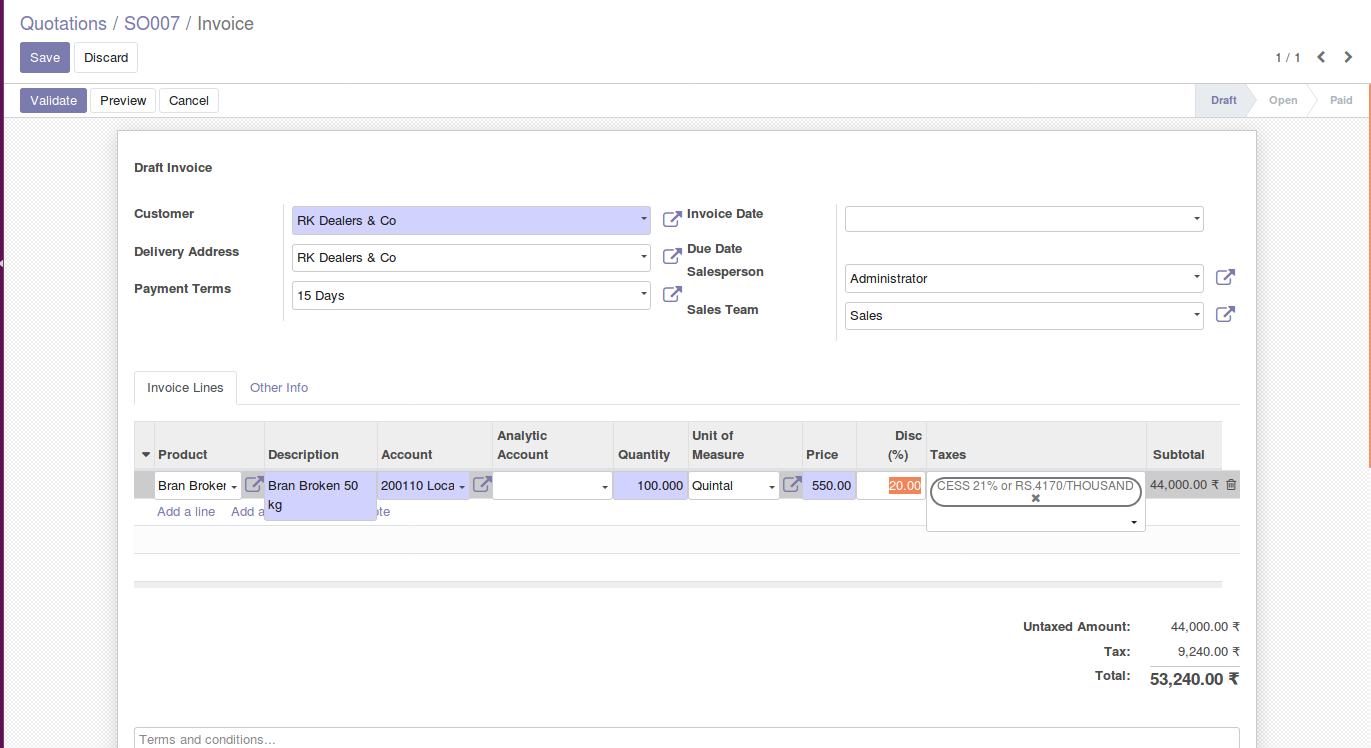This screenshot has width=1371, height=748.
Task: Go to previous record arrow
Action: (1321, 58)
